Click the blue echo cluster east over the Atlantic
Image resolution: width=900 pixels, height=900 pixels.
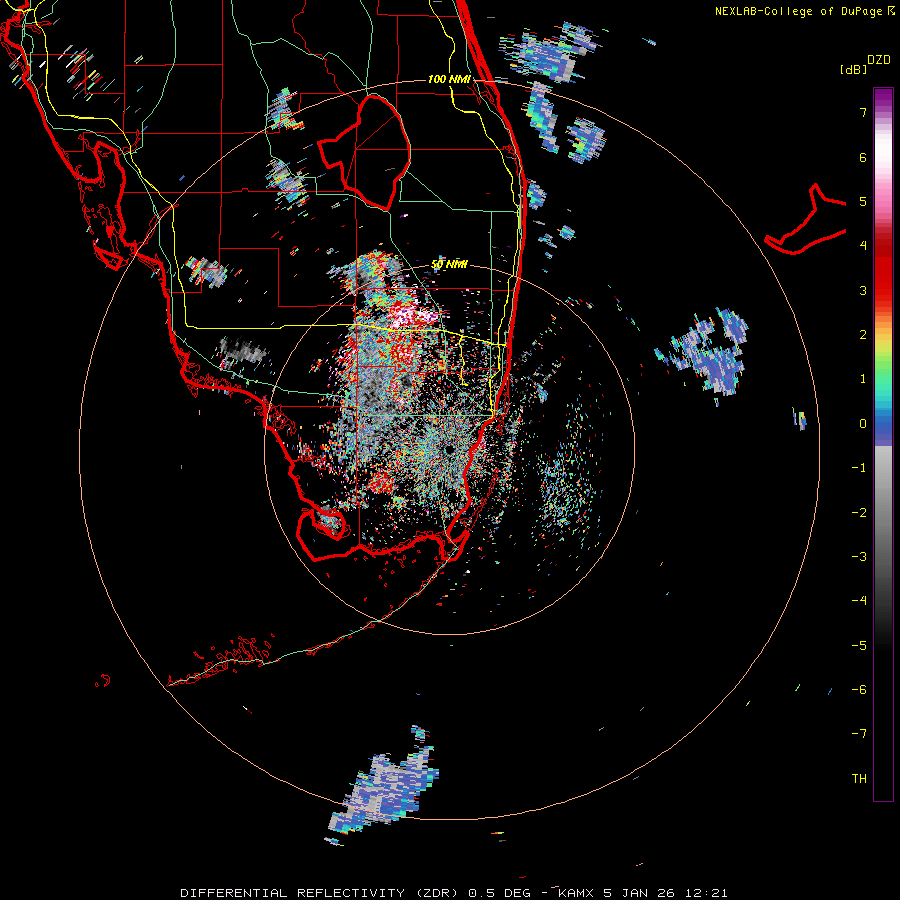tap(703, 353)
